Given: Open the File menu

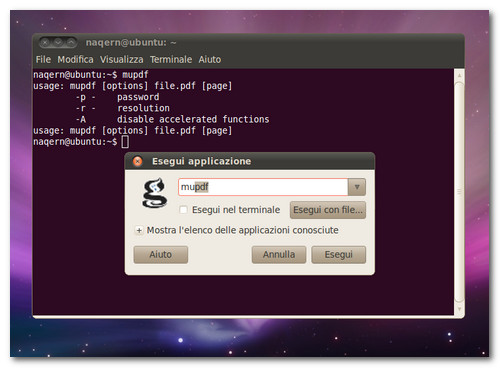Looking at the screenshot, I should 43,59.
